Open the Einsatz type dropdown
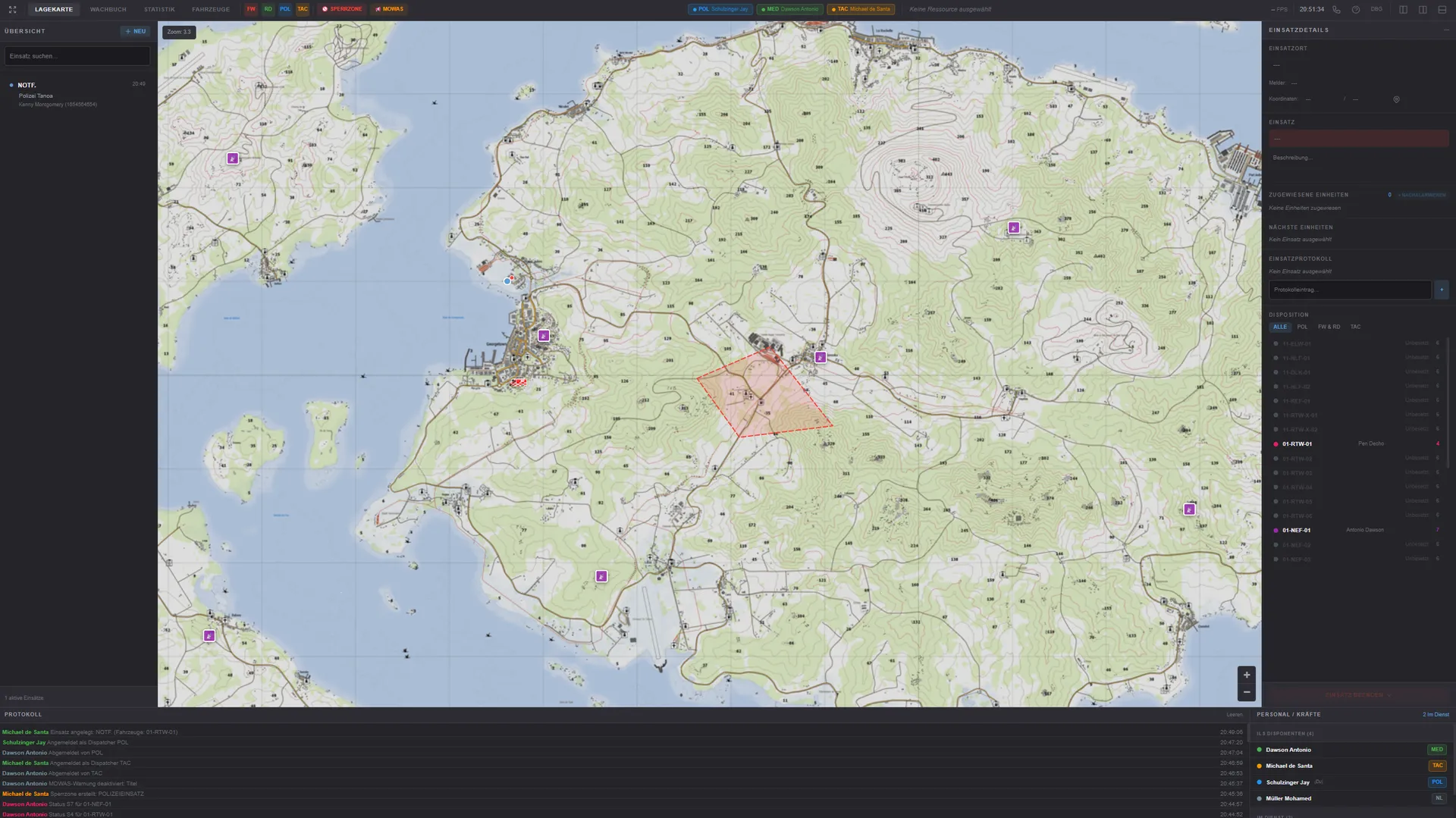Viewport: 1456px width, 818px height. coord(1358,138)
